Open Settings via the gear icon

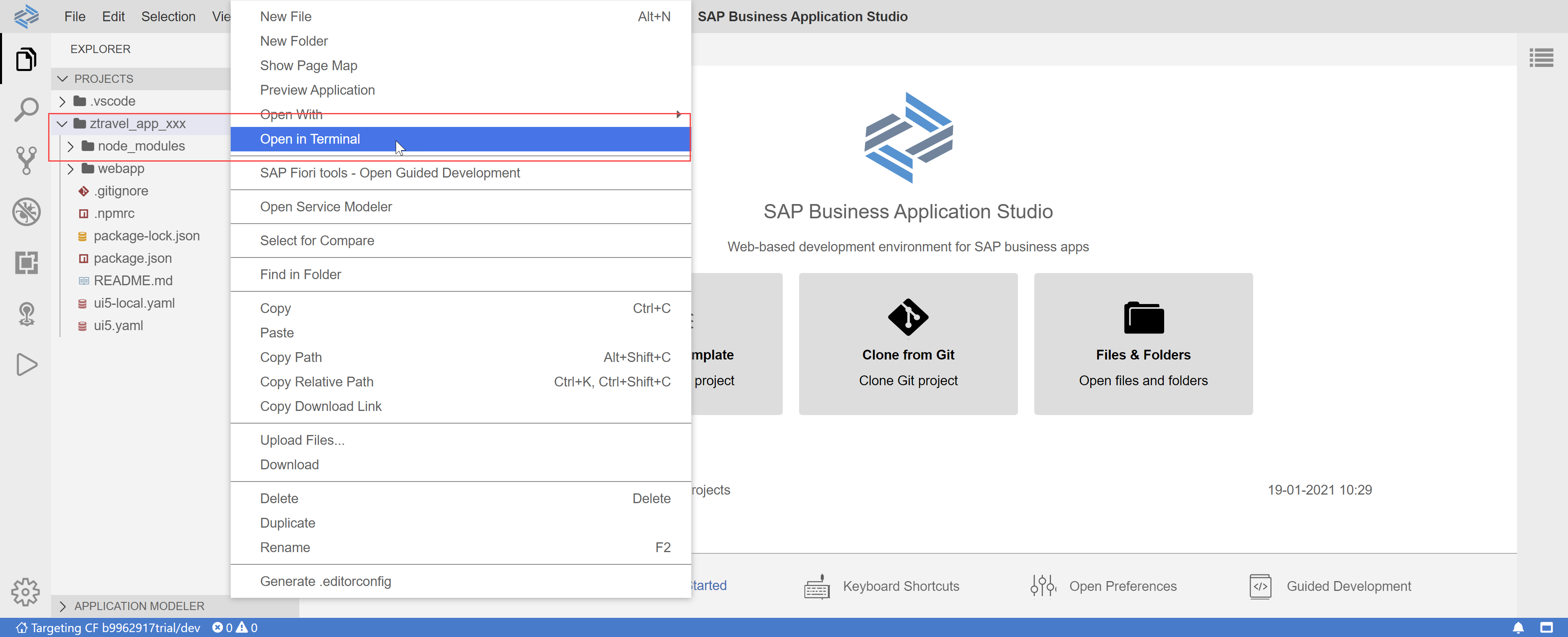tap(26, 591)
